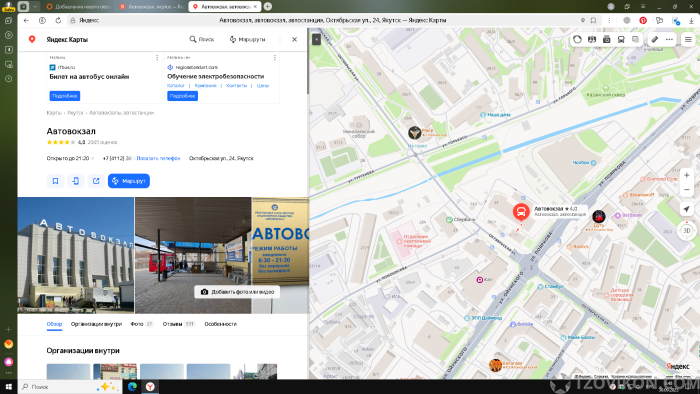This screenshot has height=394, width=700.
Task: Open Yandex Browser from the taskbar
Action: [150, 387]
